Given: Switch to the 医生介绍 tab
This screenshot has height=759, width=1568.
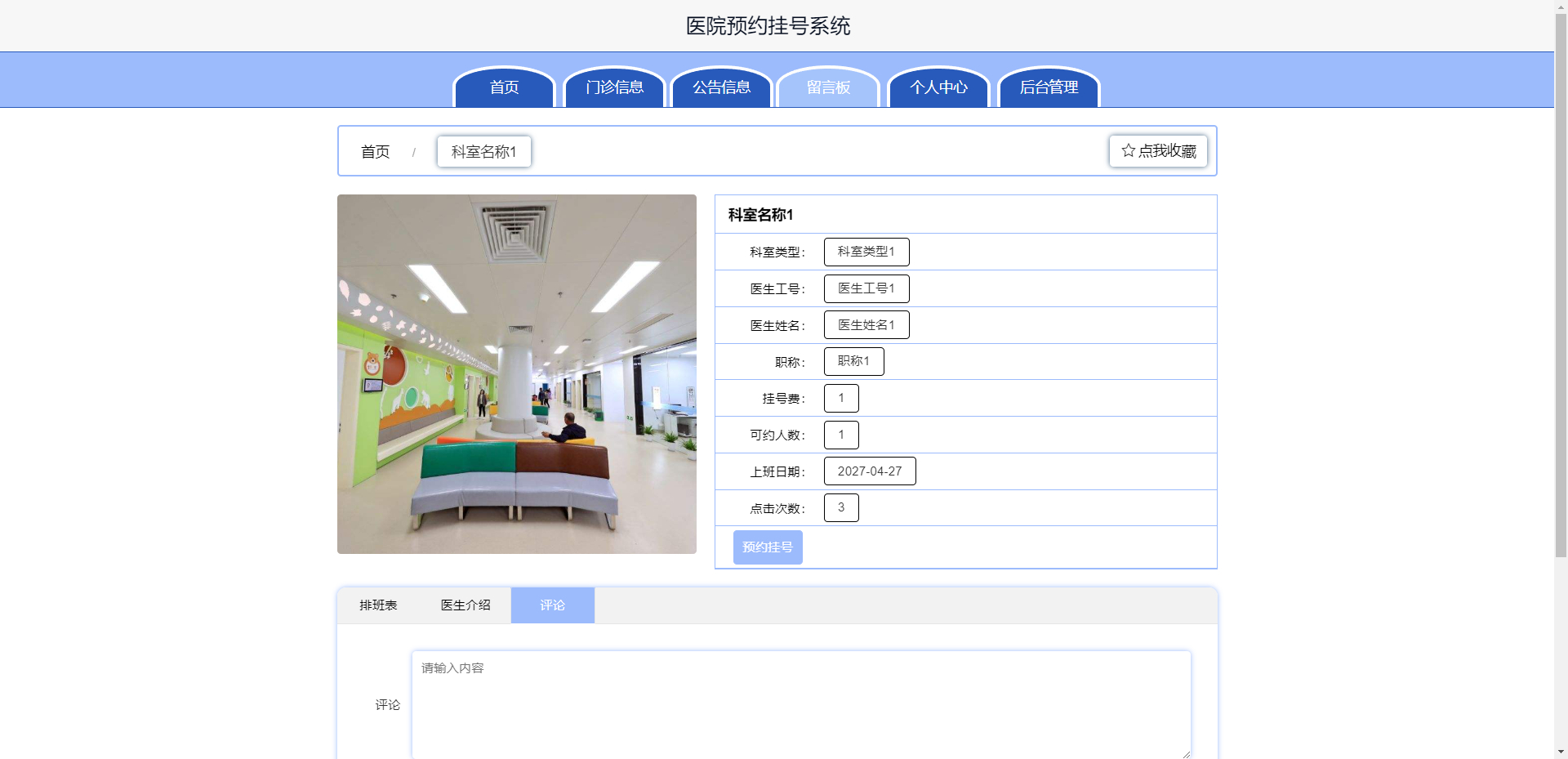Looking at the screenshot, I should coord(465,605).
